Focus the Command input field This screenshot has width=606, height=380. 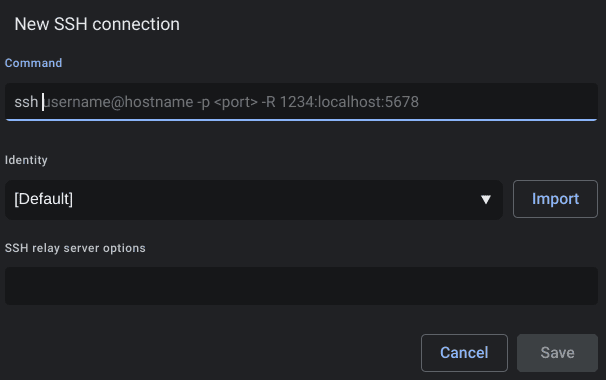click(301, 102)
